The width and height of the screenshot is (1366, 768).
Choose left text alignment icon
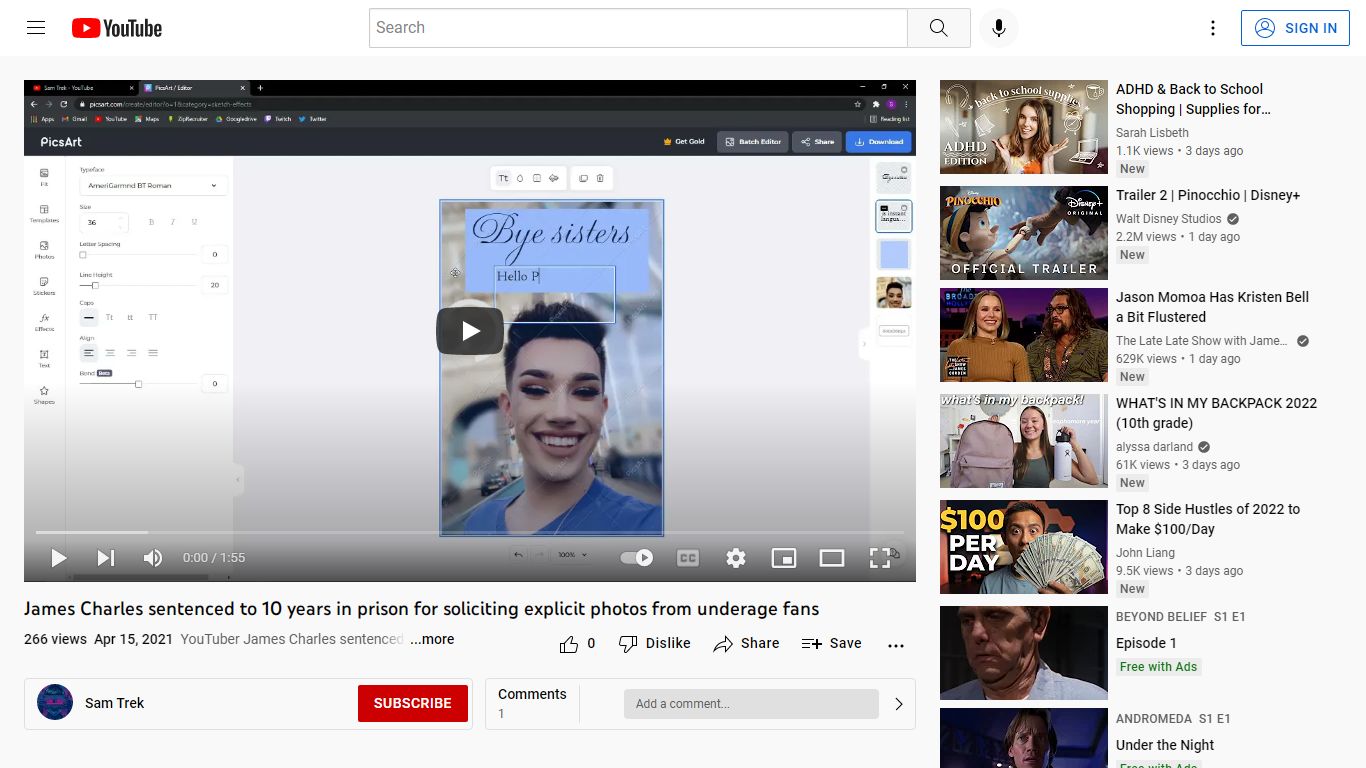point(89,353)
